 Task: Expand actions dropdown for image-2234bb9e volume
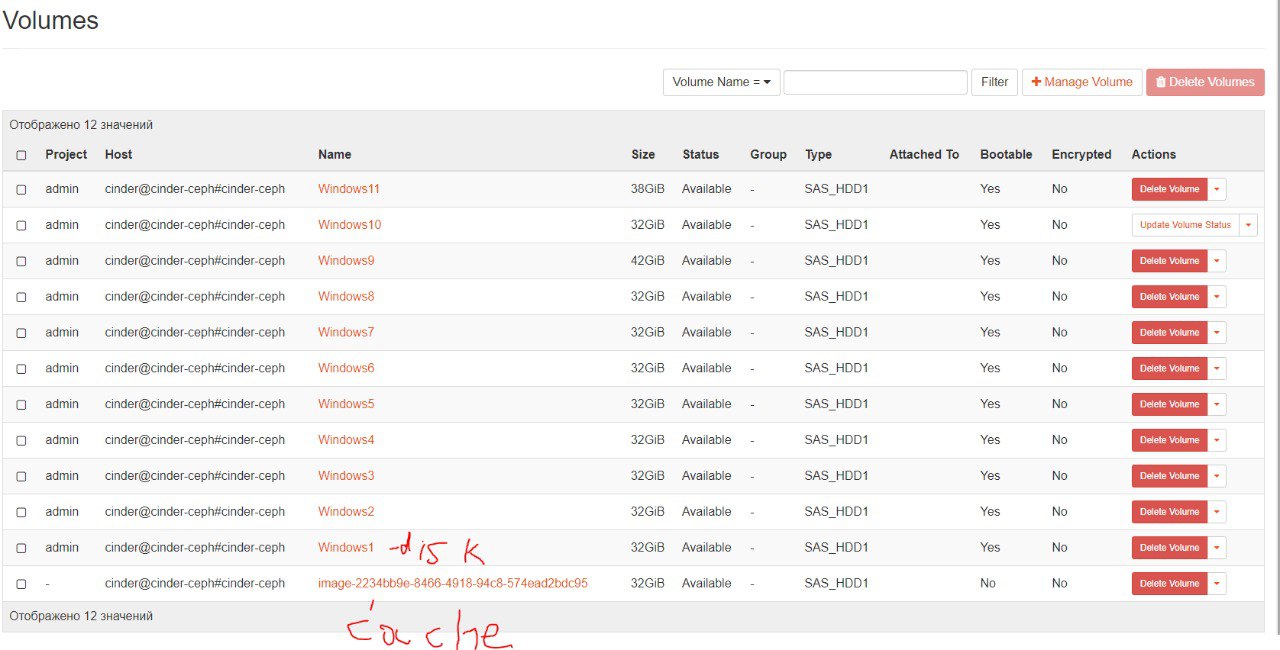1217,584
